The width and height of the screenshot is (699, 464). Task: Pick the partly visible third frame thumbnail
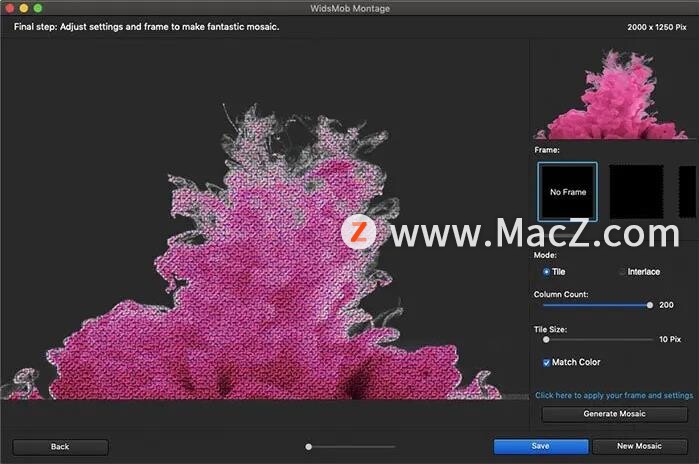[687, 192]
